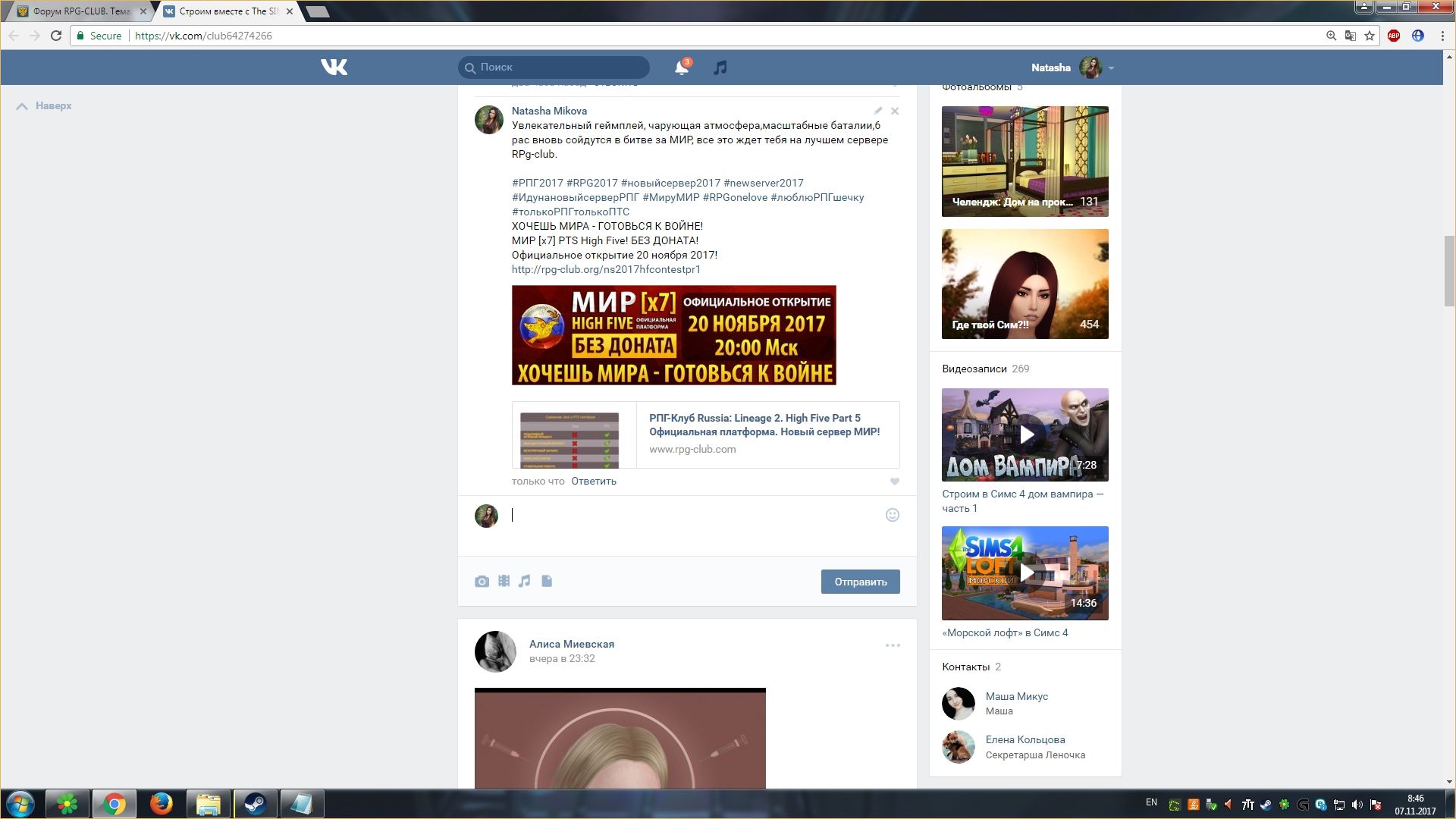The image size is (1456, 819).
Task: Like the comment with the heart icon
Action: [x=895, y=482]
